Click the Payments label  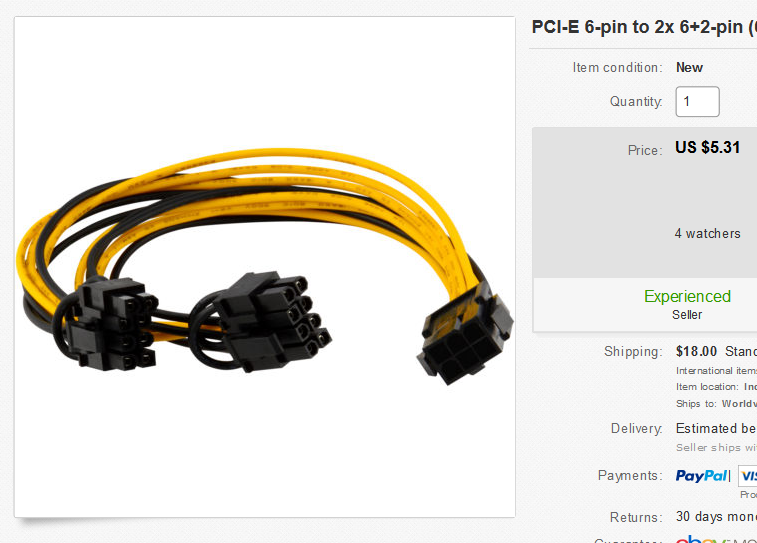tap(630, 475)
